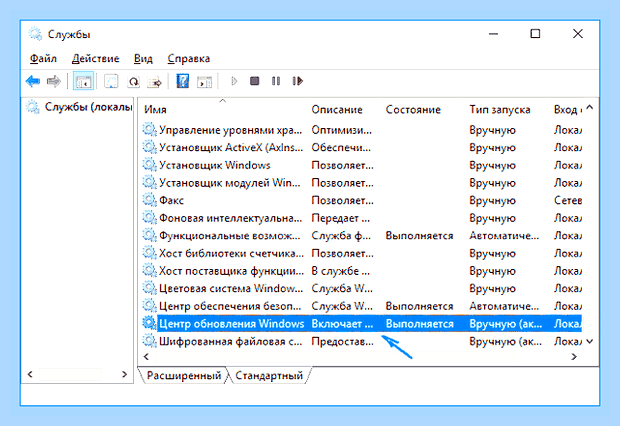Open the Help toolbar icon

click(x=182, y=81)
